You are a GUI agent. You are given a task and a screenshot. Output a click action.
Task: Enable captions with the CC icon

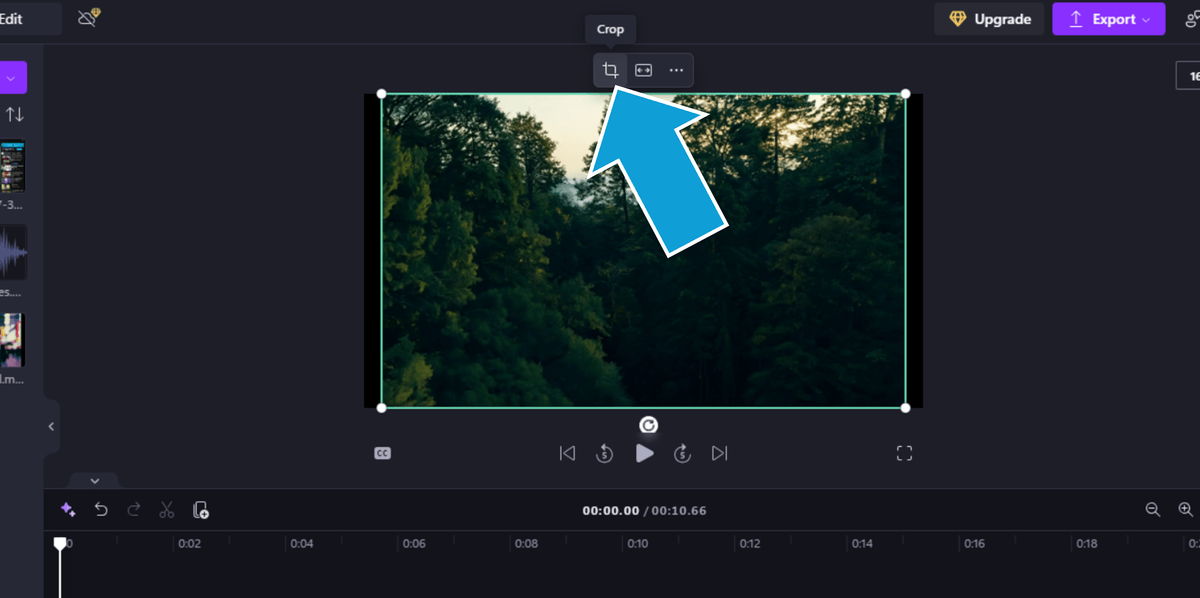[x=385, y=453]
